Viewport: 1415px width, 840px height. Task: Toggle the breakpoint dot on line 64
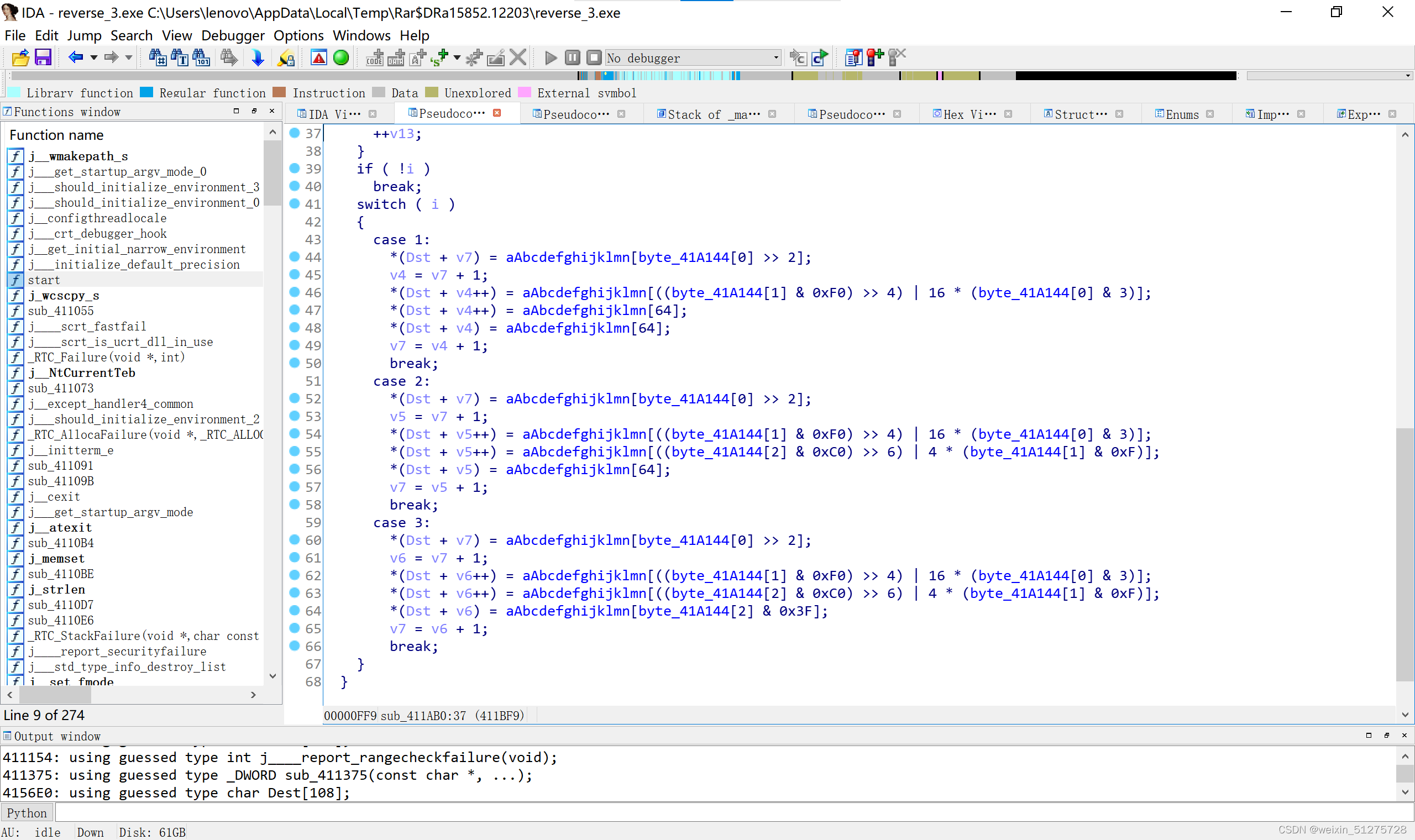(294, 611)
